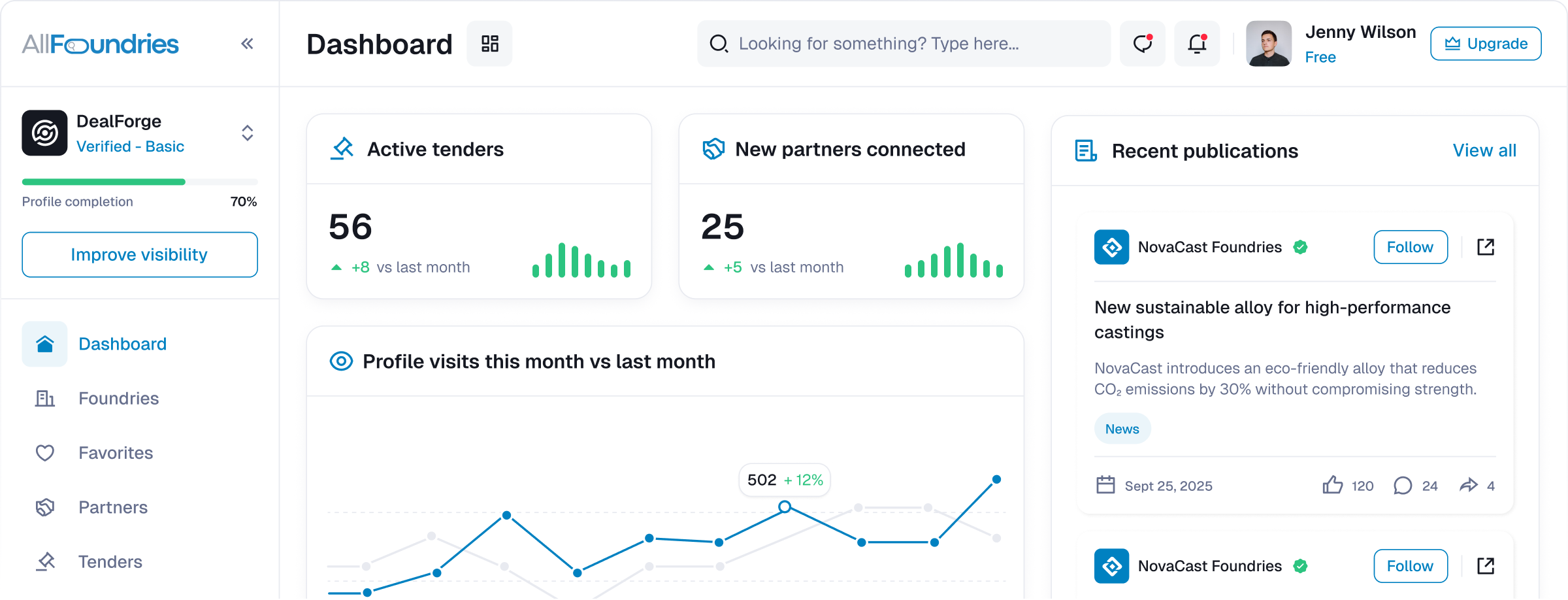The width and height of the screenshot is (1568, 600).
Task: Click the Upgrade button
Action: 1486,44
